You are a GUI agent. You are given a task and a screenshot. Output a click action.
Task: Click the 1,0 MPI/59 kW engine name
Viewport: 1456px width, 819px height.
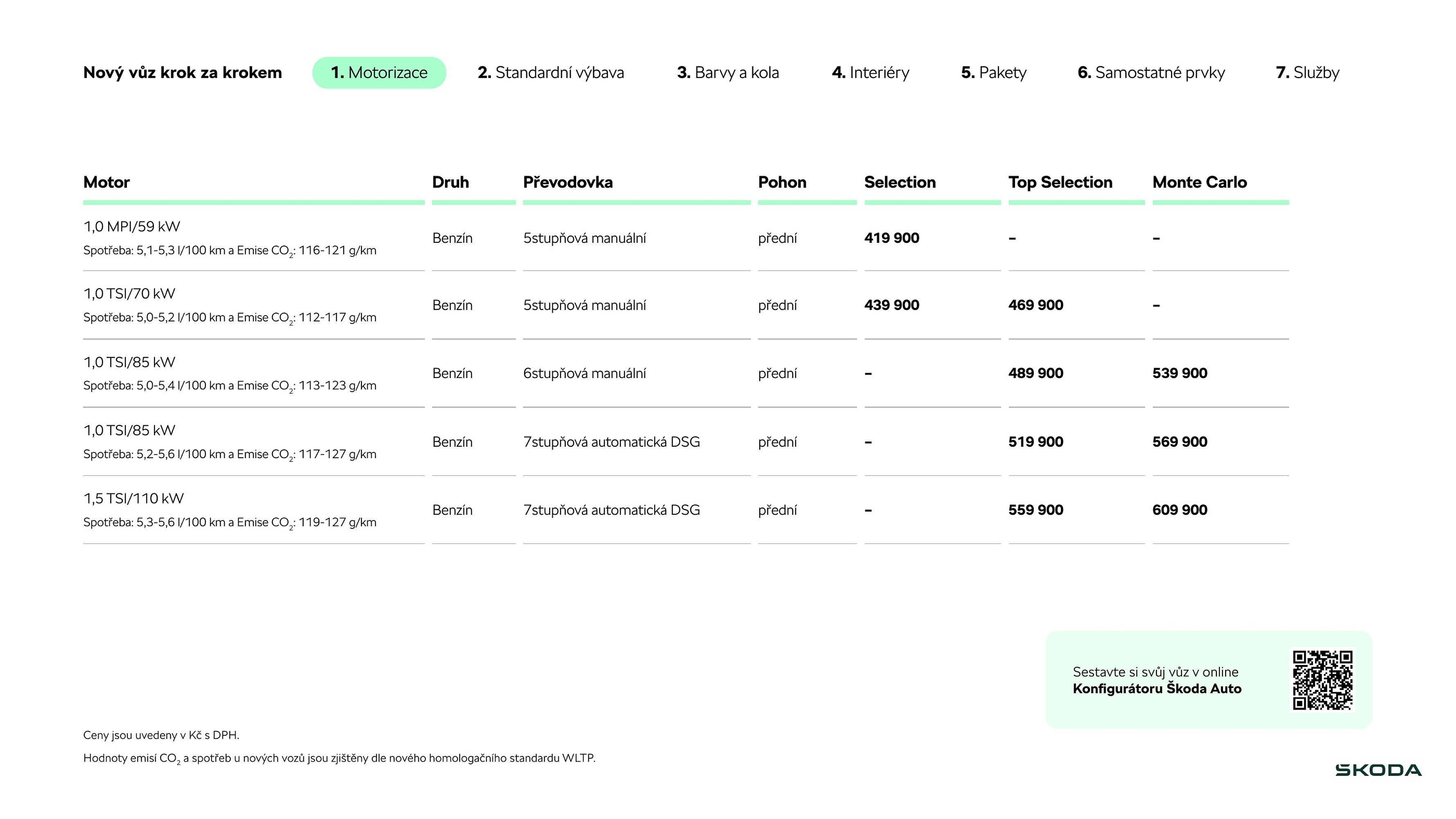pyautogui.click(x=131, y=226)
